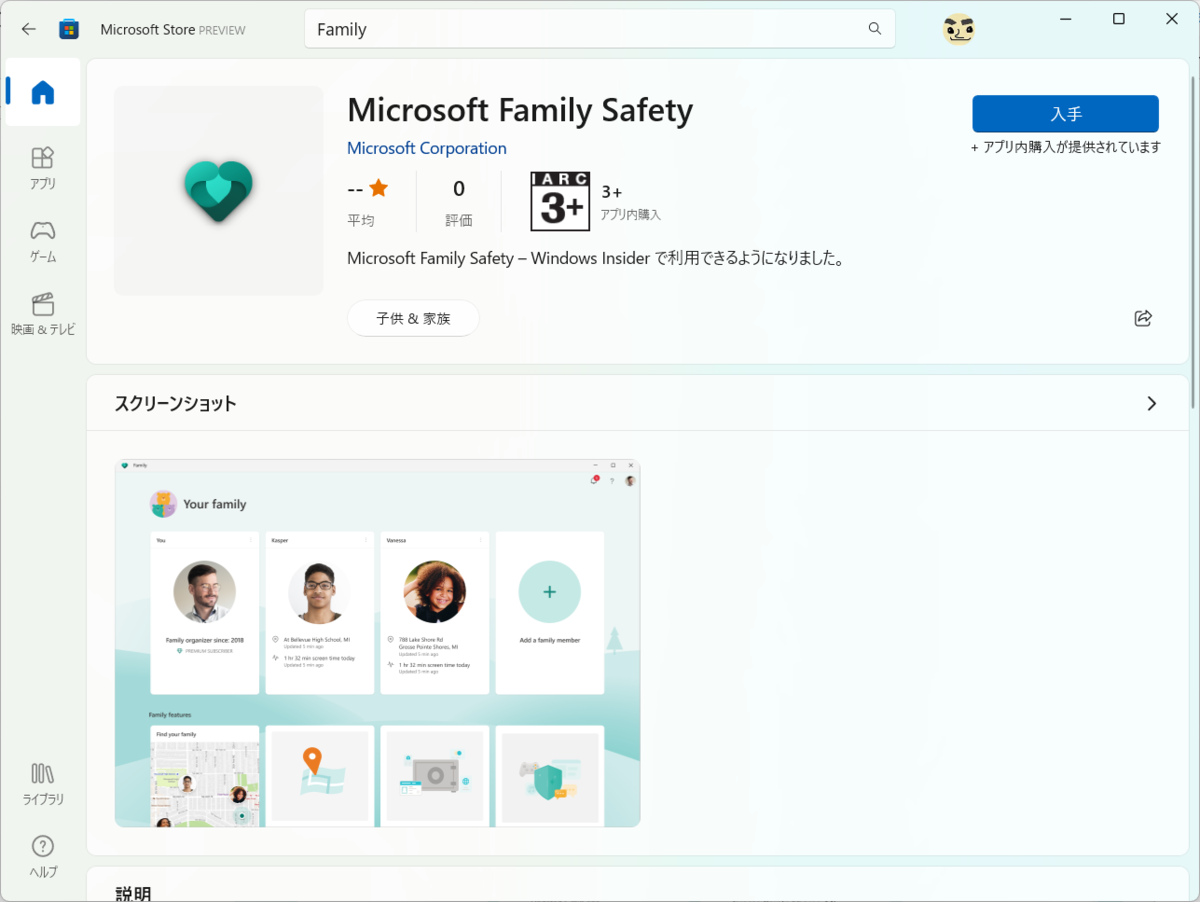Click the 0 評価 rating count

point(459,203)
